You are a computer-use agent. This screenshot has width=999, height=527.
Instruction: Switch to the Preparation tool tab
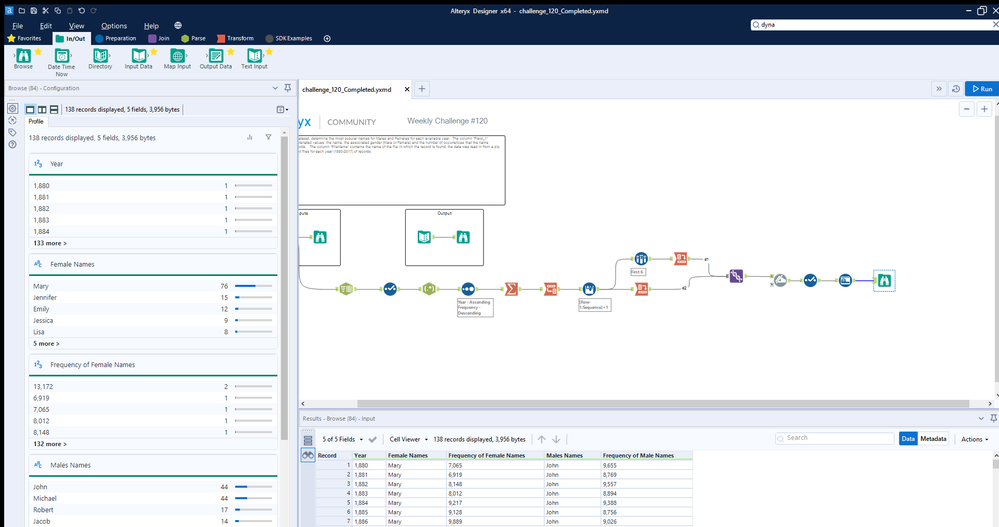click(x=116, y=38)
